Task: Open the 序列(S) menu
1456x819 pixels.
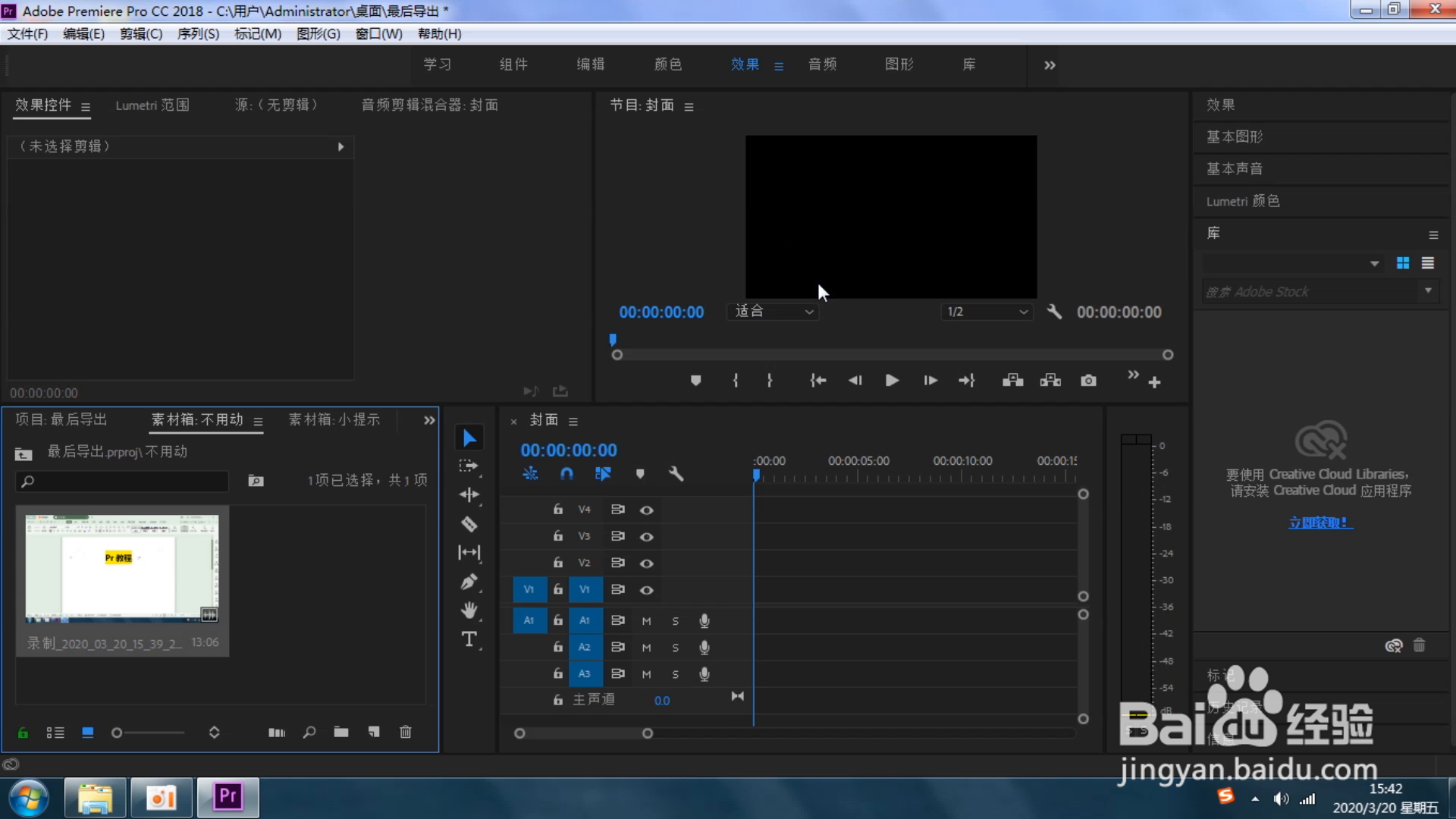Action: click(x=198, y=34)
